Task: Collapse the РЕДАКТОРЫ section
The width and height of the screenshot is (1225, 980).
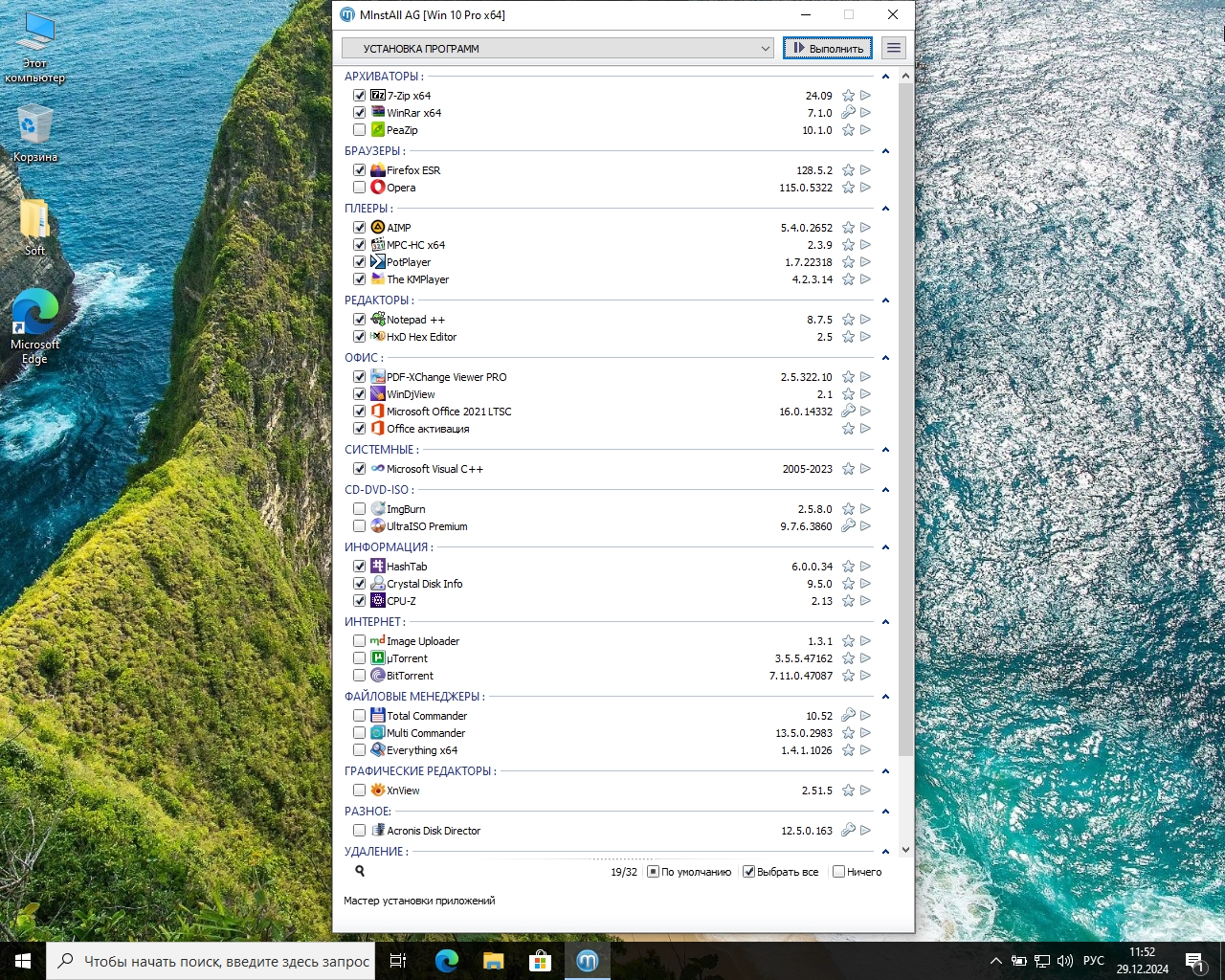Action: coord(885,301)
